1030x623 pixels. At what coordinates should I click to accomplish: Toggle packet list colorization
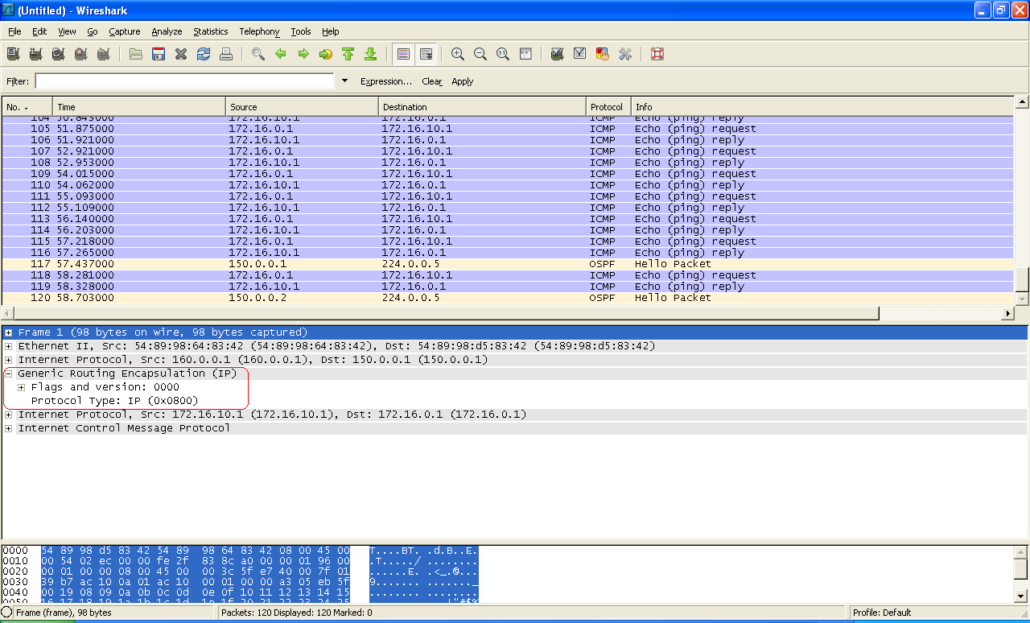(x=403, y=53)
